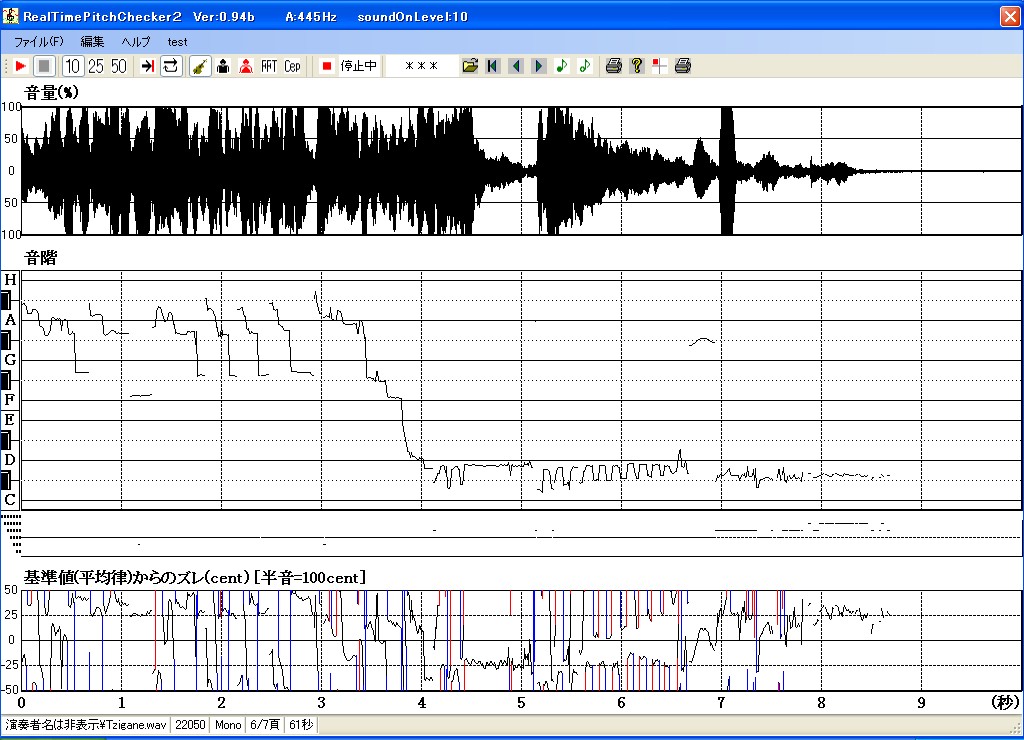Click the outlined green note icon
Screen dimensions: 1024x740
tap(584, 66)
